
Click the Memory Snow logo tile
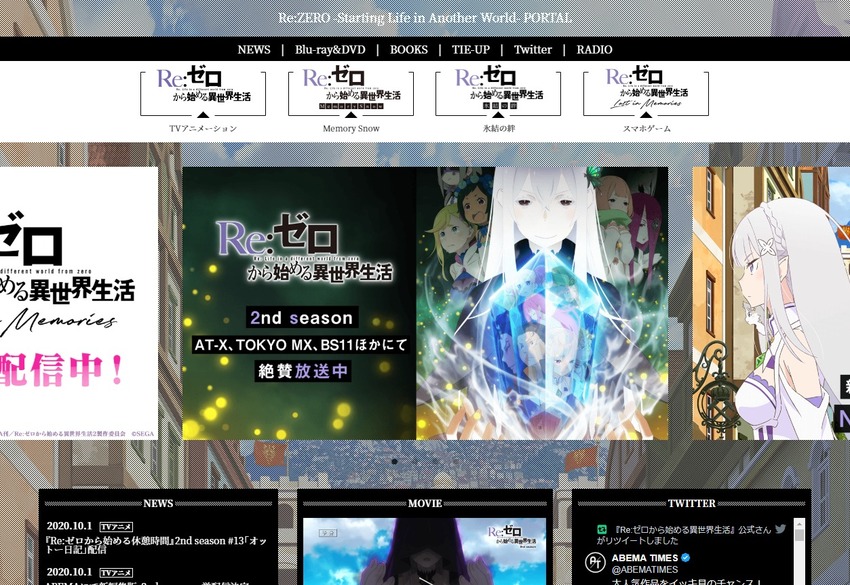[x=351, y=91]
